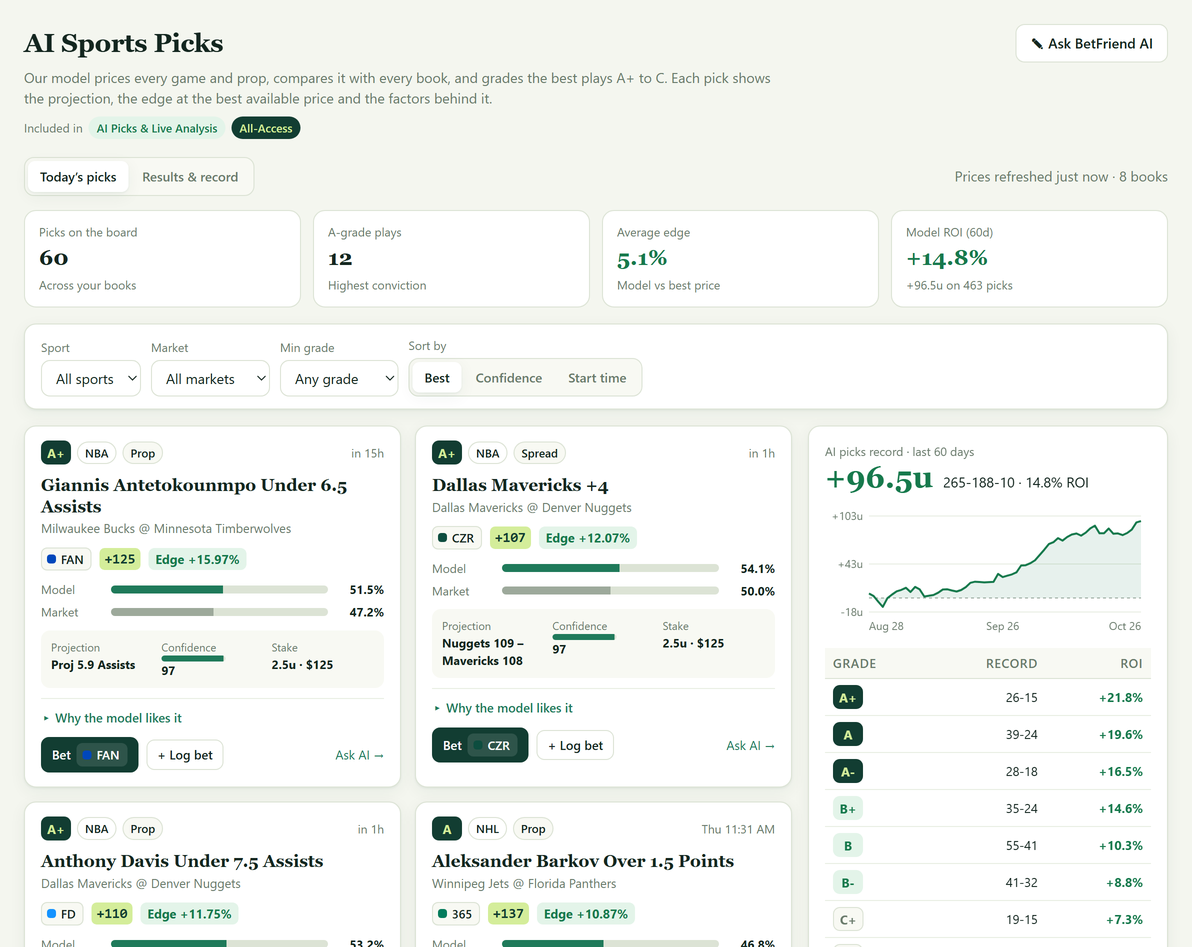Click the A+ grade badge on Giannis card

tap(55, 453)
